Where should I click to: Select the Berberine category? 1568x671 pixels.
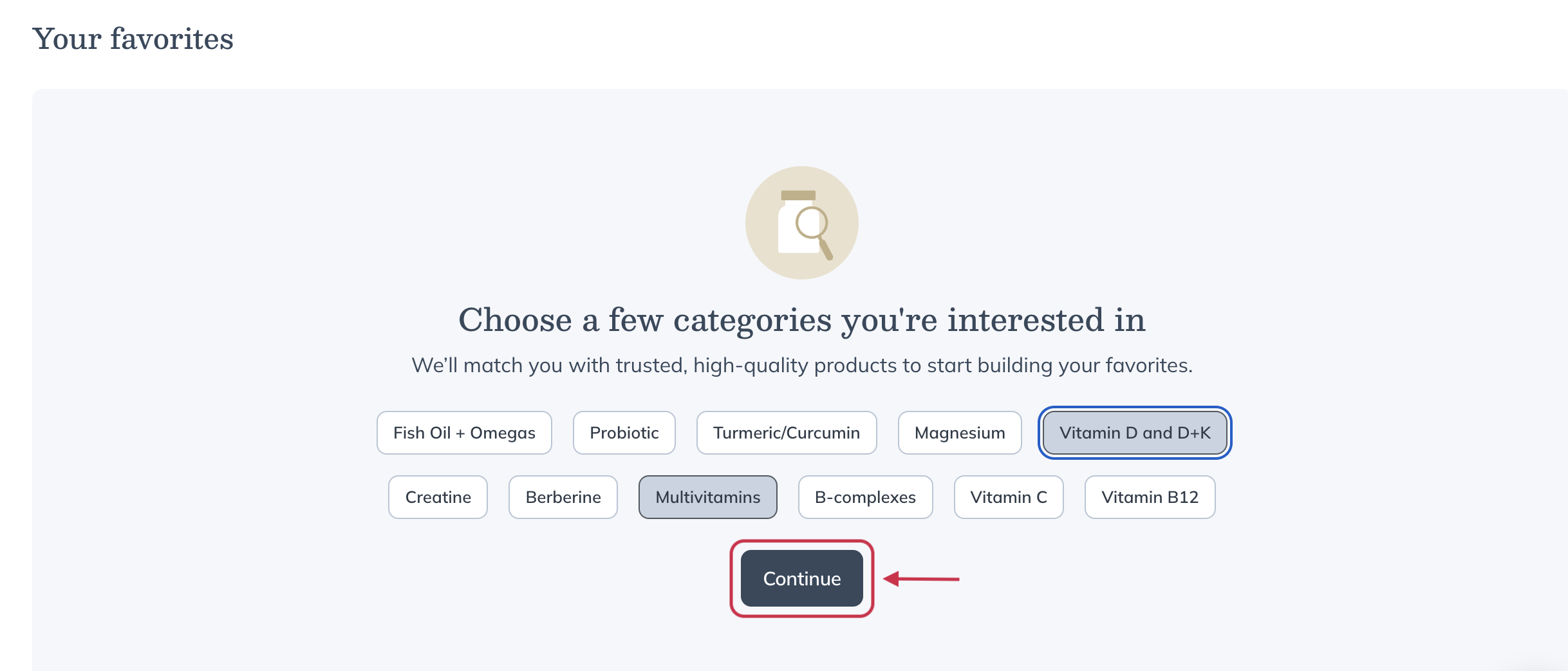click(563, 496)
